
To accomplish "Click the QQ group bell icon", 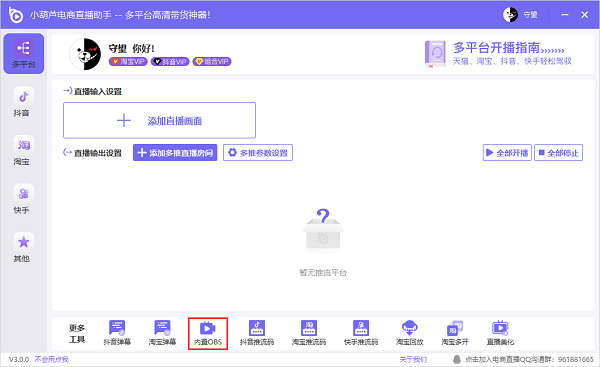I will (x=457, y=359).
